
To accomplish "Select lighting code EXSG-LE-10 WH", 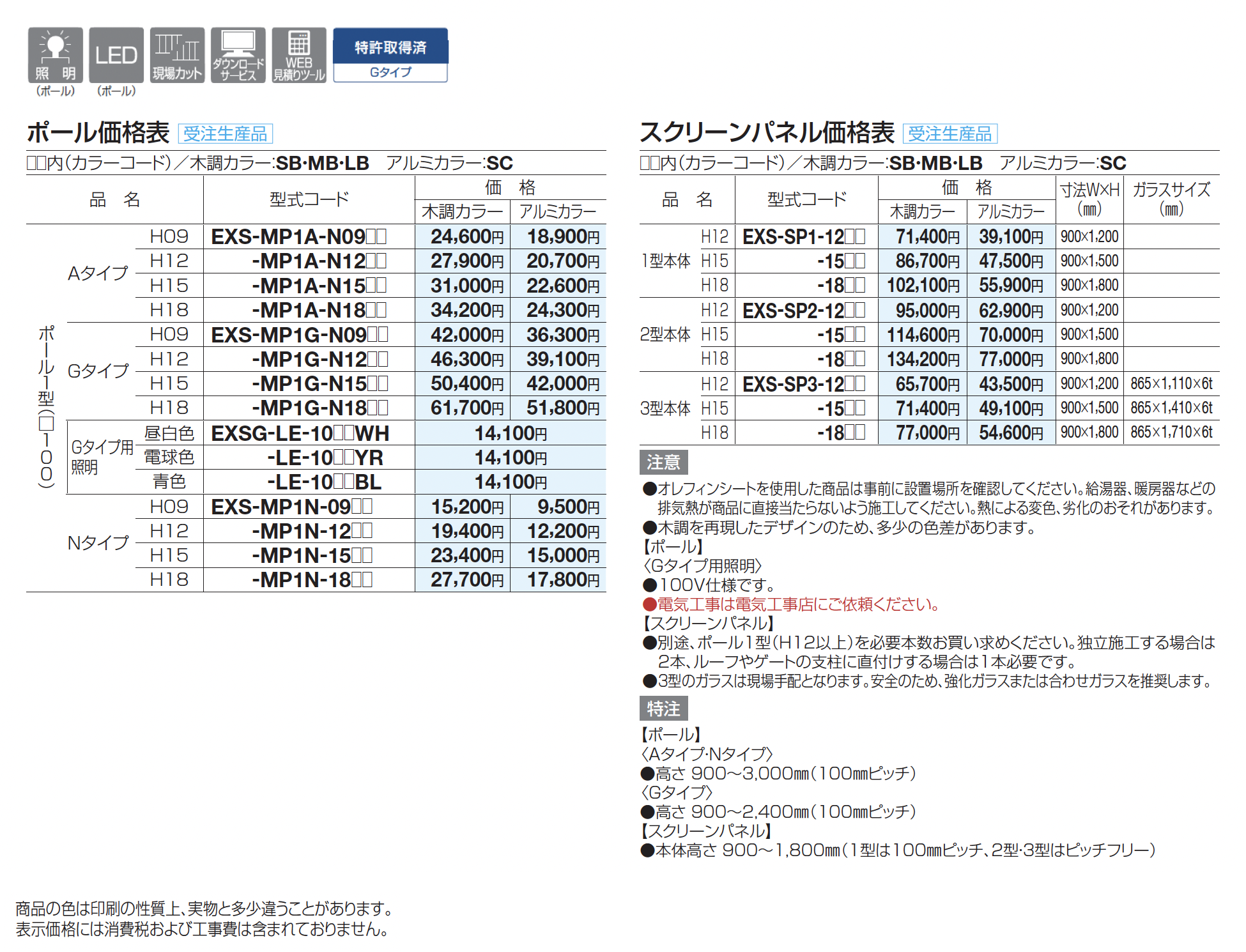I will pos(300,433).
